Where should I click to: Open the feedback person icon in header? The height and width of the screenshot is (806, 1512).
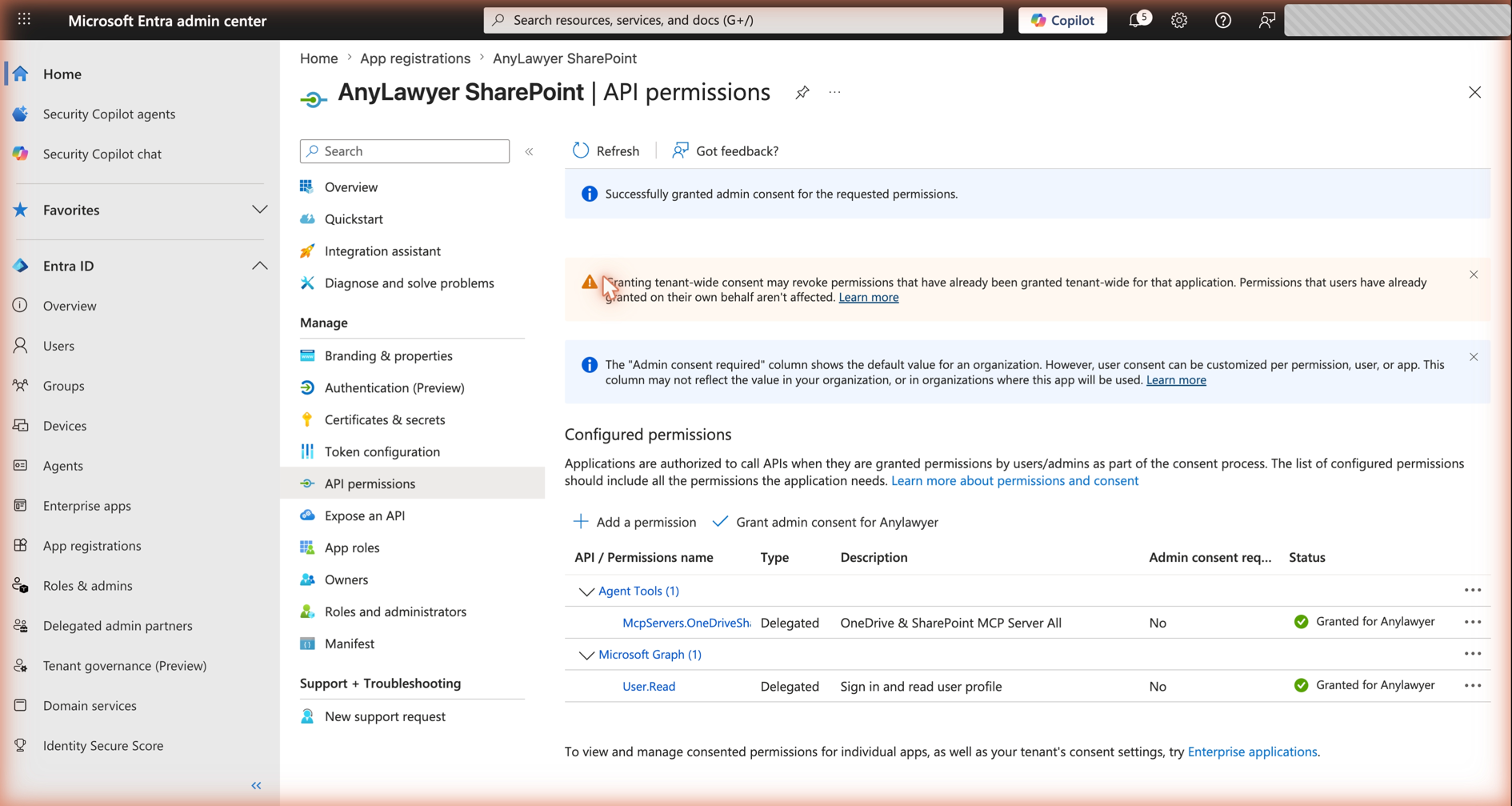1266,21
